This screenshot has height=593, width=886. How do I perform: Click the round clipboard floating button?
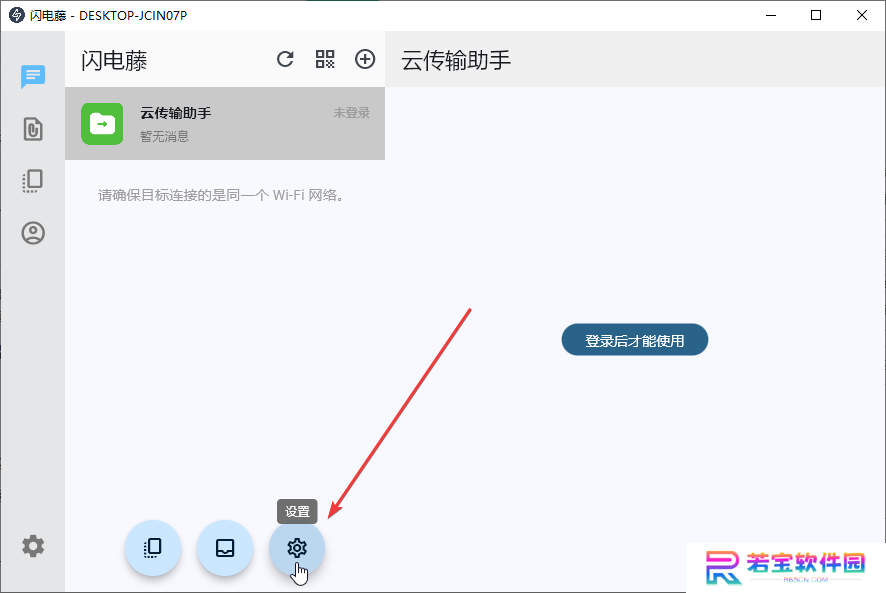click(153, 548)
